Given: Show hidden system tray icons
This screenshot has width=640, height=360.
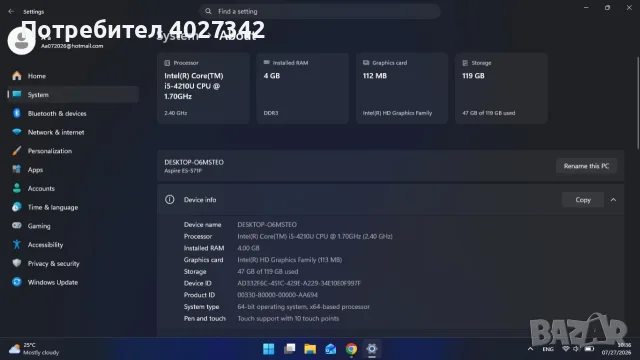Looking at the screenshot, I should pyautogui.click(x=530, y=349).
